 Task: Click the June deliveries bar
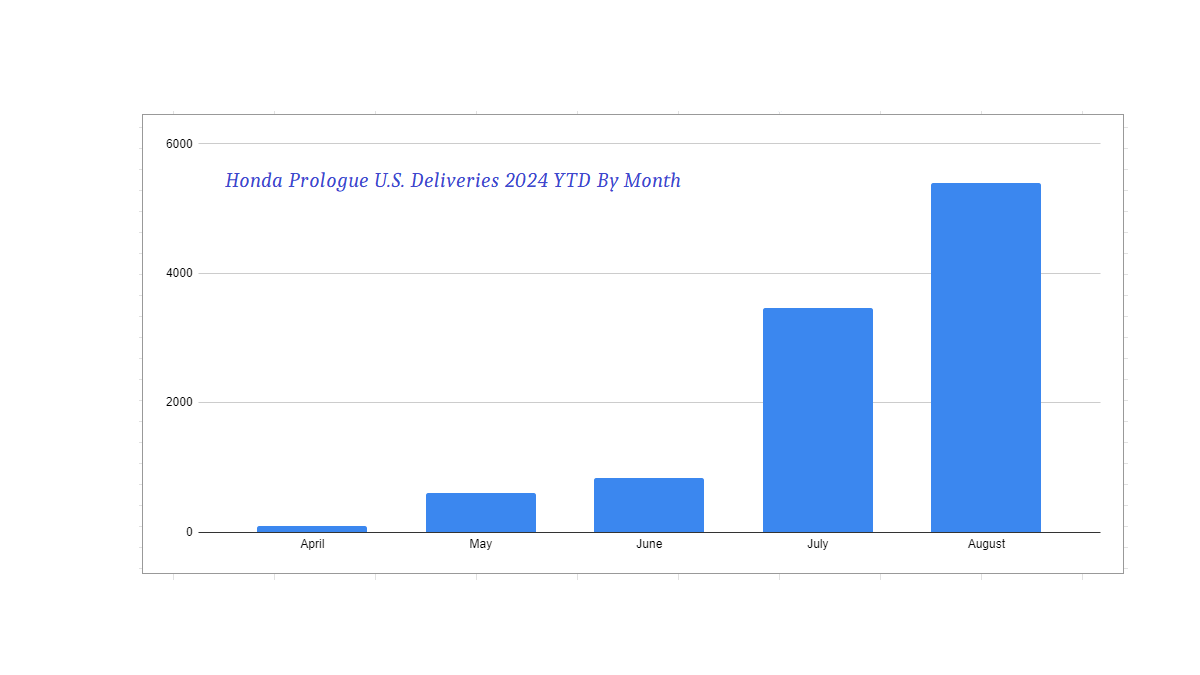point(648,505)
